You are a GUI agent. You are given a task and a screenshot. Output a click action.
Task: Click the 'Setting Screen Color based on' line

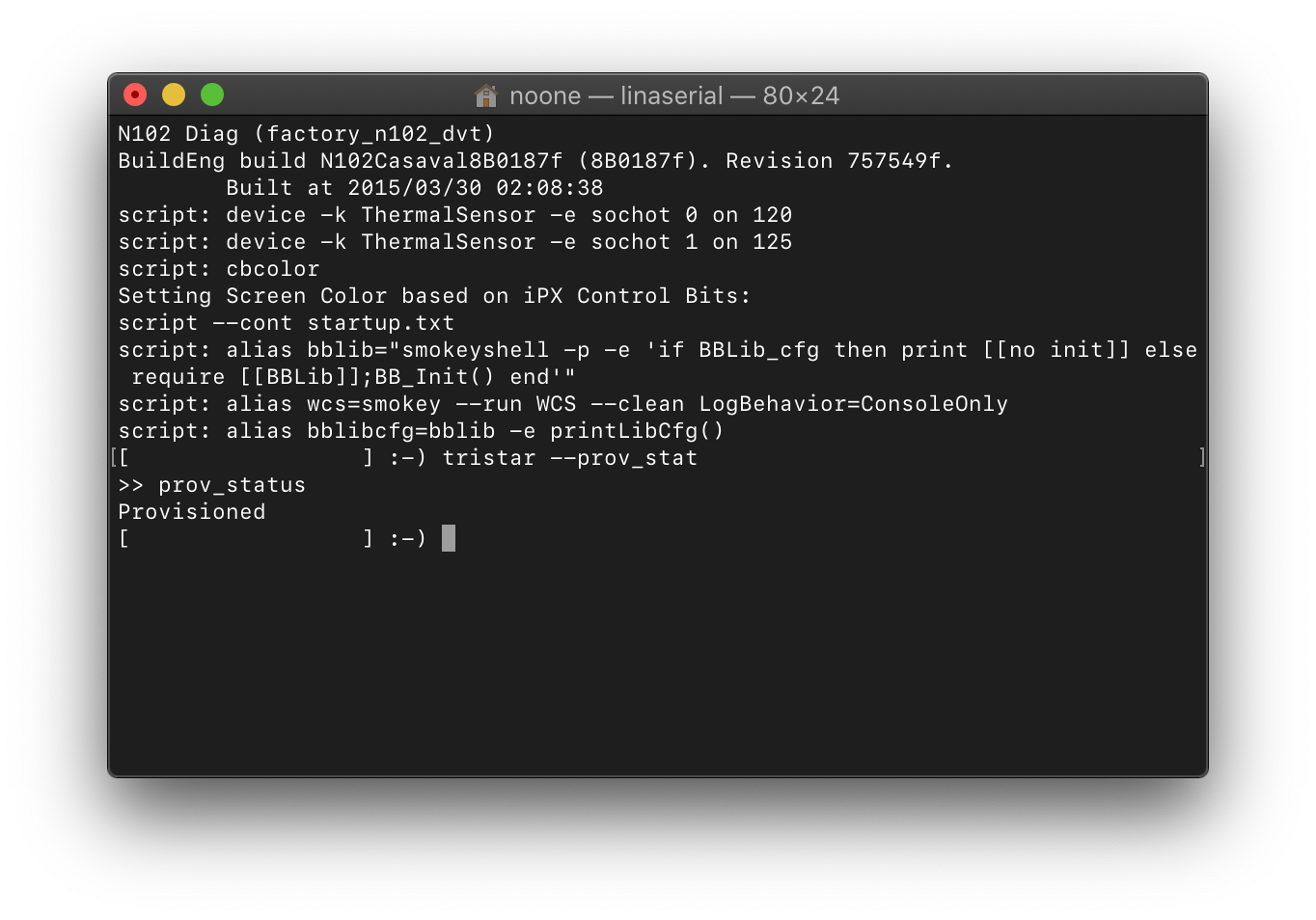(434, 296)
